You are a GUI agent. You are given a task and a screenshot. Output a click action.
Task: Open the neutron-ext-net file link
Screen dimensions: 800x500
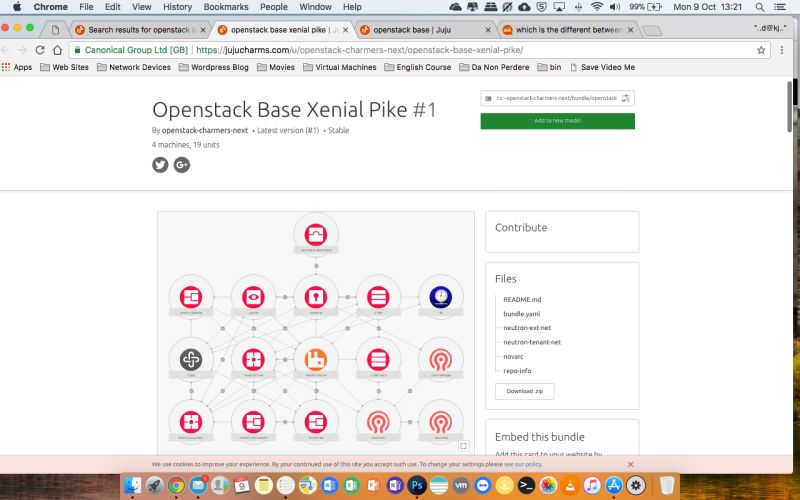[527, 328]
